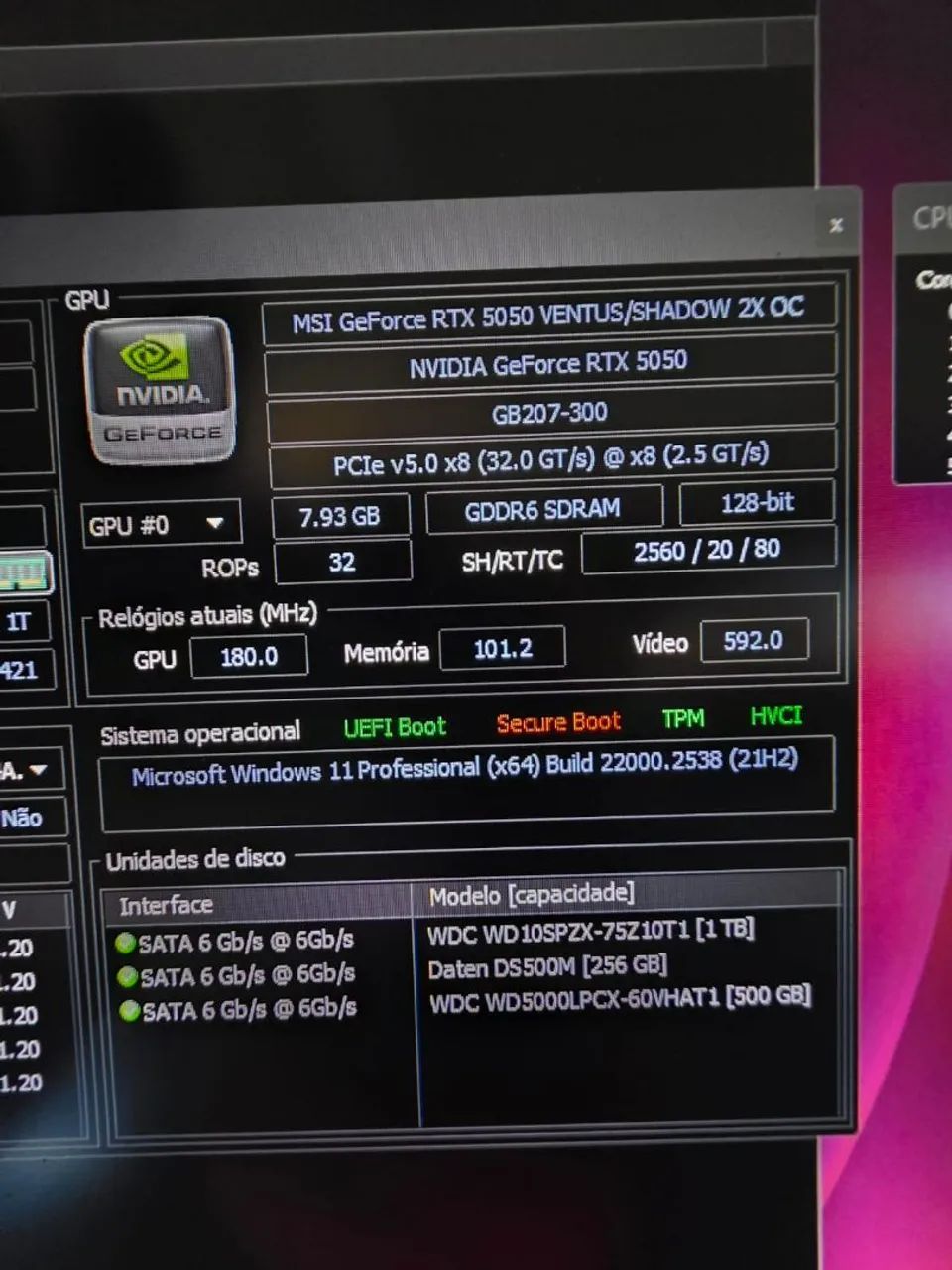Click the Vídeo clock value 592.0
The image size is (952, 1270).
coord(754,640)
